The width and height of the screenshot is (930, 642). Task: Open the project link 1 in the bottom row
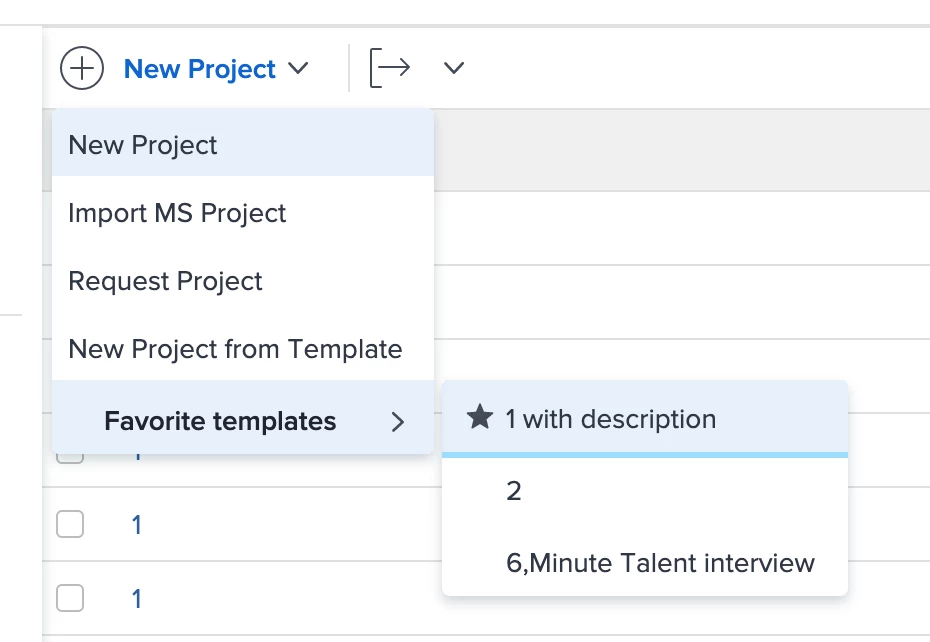(x=137, y=599)
